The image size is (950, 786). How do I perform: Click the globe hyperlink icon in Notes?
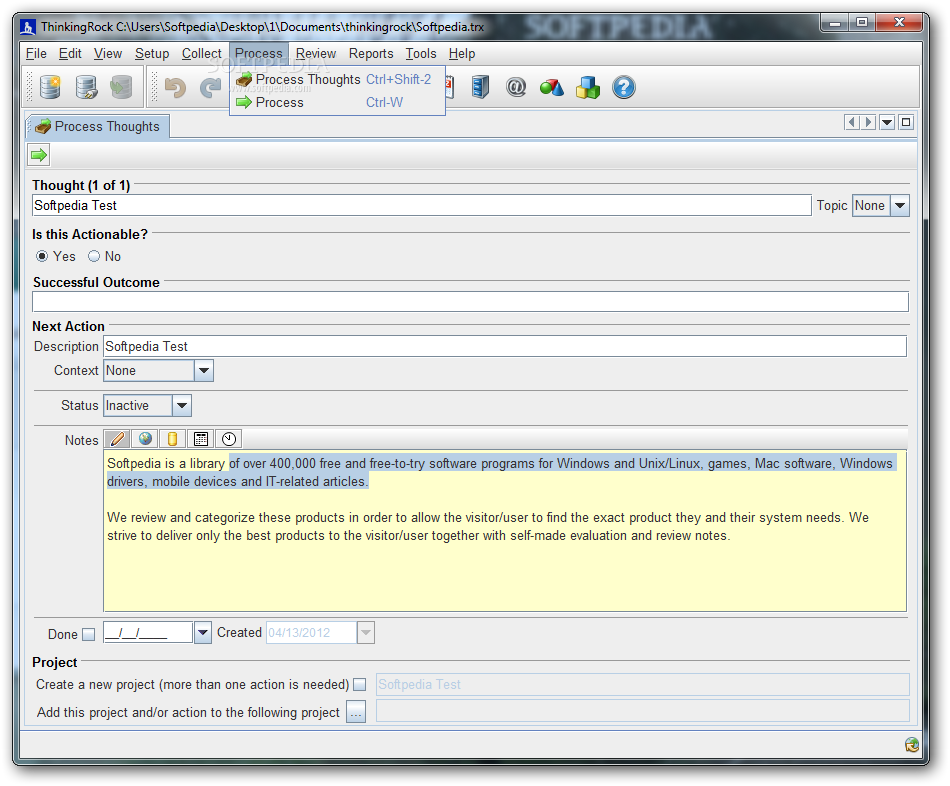coord(145,438)
